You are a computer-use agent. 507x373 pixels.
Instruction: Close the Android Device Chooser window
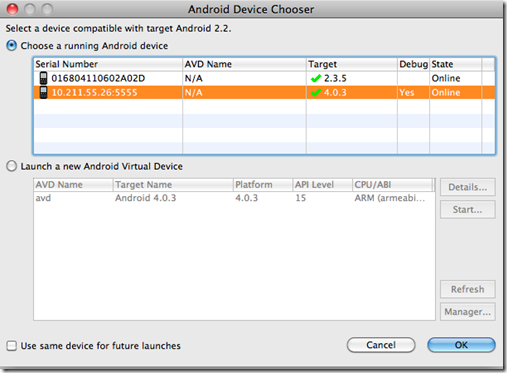click(x=12, y=9)
